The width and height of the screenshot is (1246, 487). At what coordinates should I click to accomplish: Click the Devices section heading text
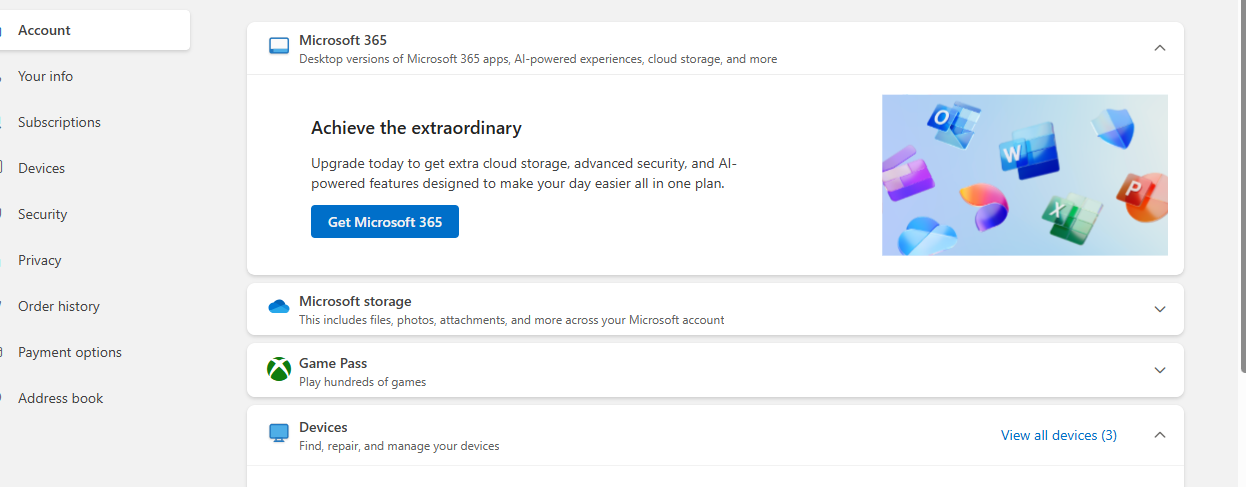[323, 427]
